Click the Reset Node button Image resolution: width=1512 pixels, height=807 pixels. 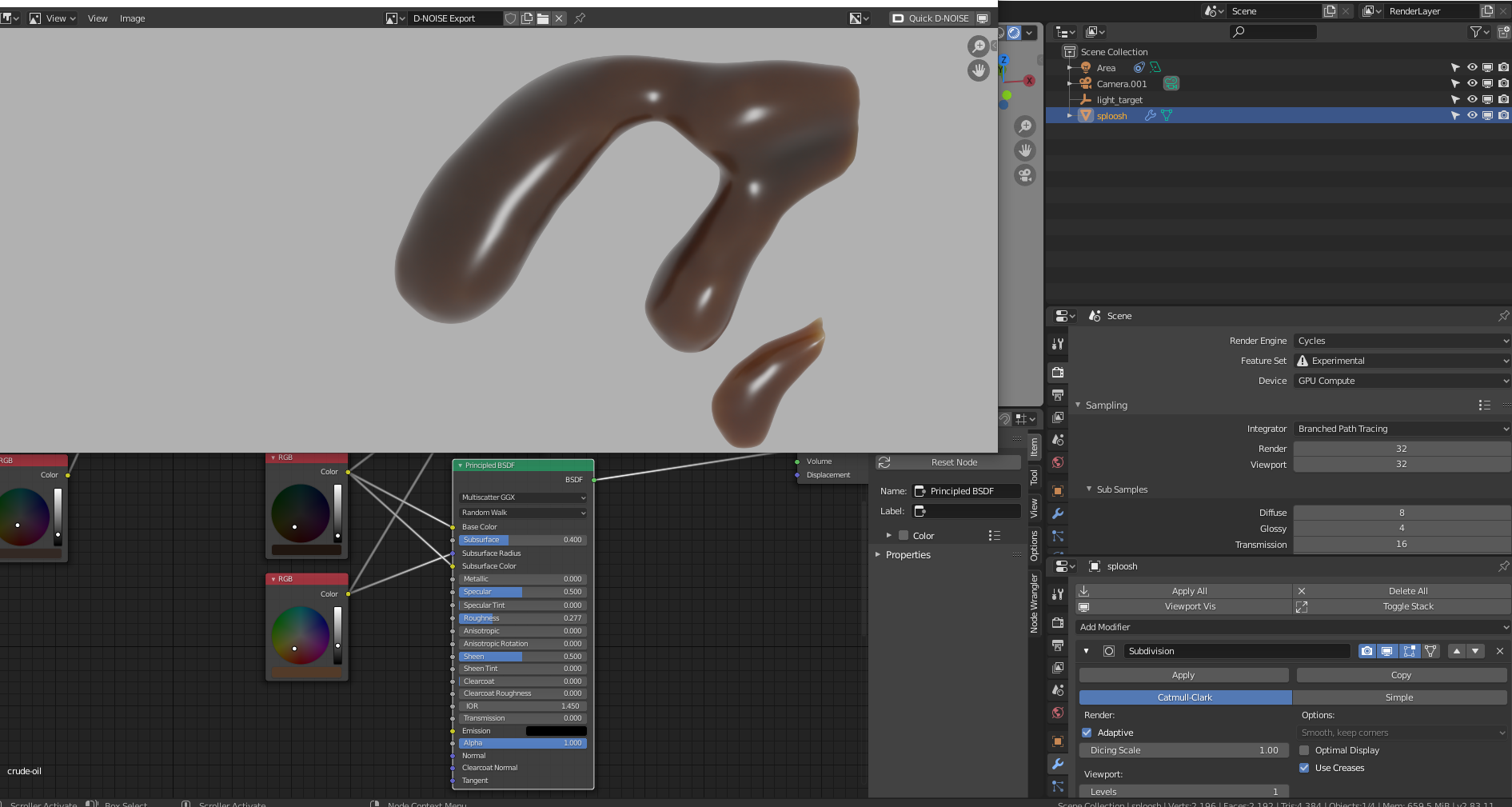pos(948,462)
